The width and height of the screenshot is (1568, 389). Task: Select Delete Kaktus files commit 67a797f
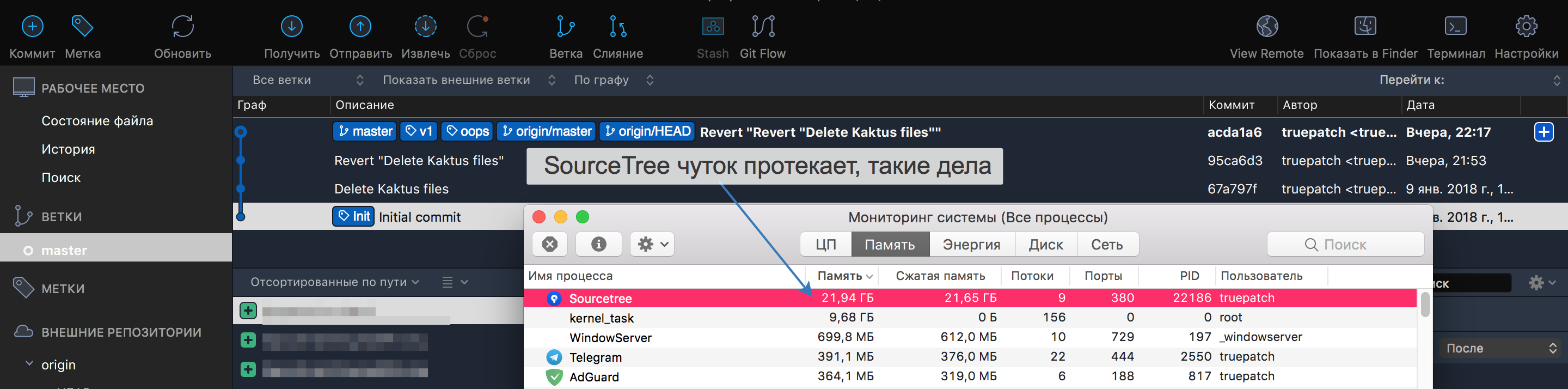[x=899, y=189]
